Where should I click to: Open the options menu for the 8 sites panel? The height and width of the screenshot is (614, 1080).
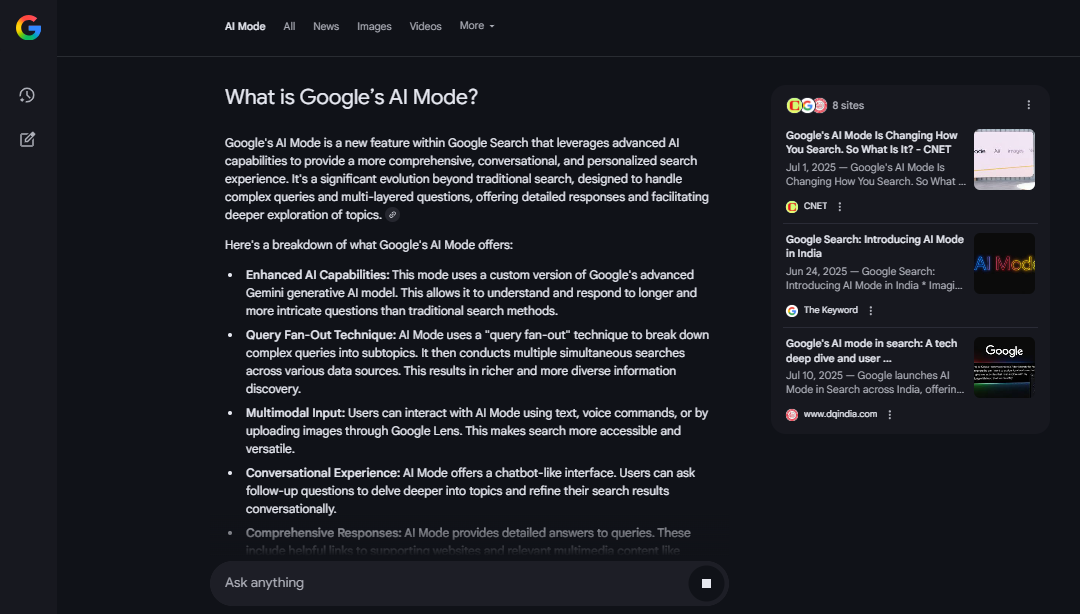click(1028, 105)
